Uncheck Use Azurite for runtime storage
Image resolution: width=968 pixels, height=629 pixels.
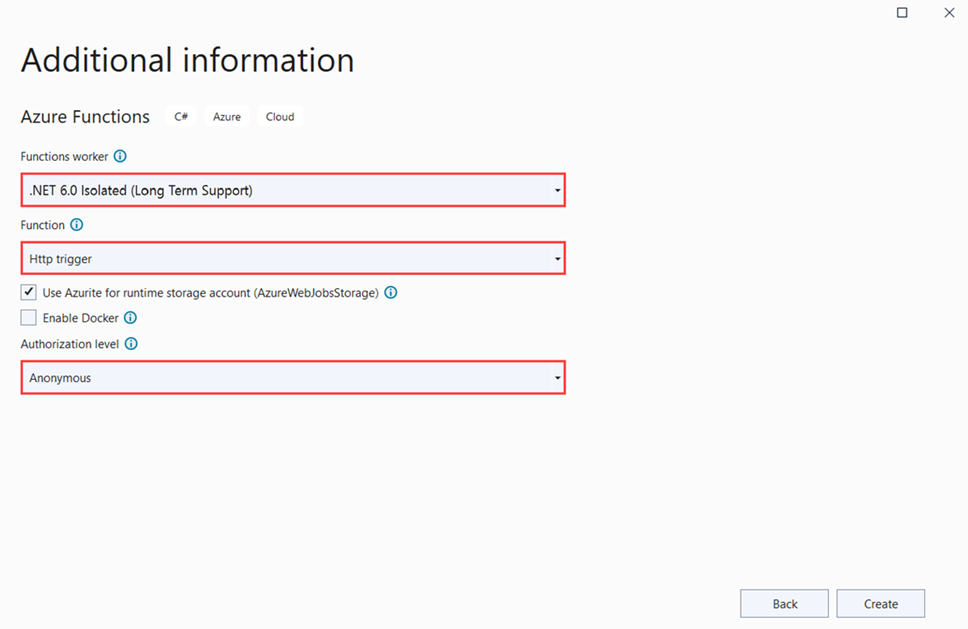pyautogui.click(x=28, y=292)
